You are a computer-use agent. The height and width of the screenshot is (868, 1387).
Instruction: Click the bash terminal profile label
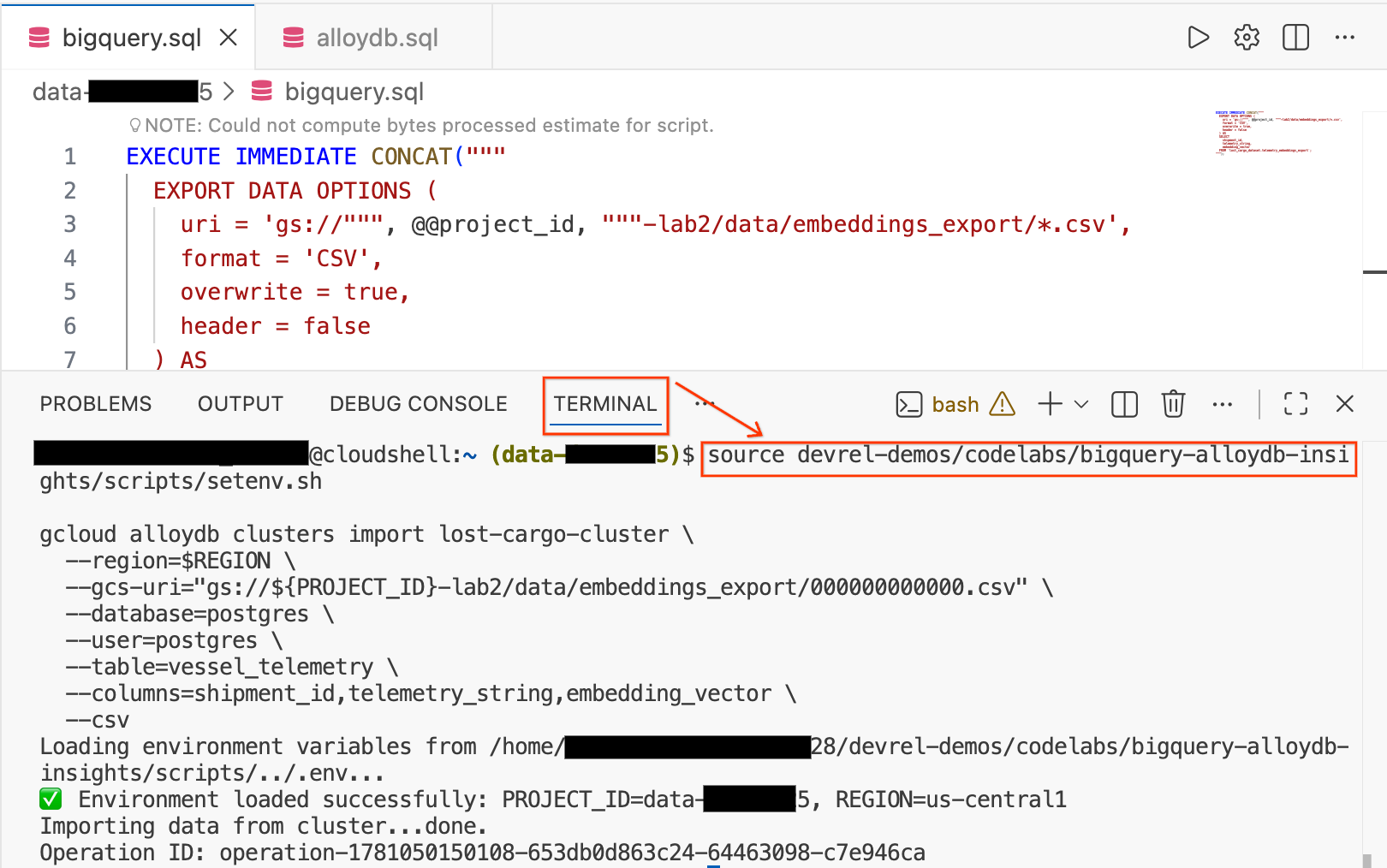pyautogui.click(x=955, y=404)
